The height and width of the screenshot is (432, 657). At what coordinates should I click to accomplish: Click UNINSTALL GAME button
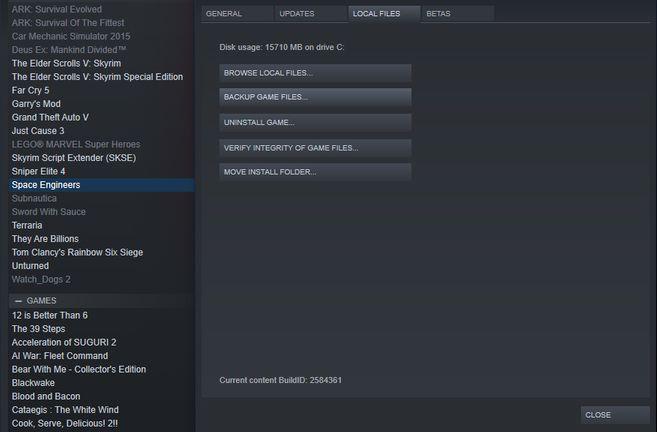[x=315, y=122]
